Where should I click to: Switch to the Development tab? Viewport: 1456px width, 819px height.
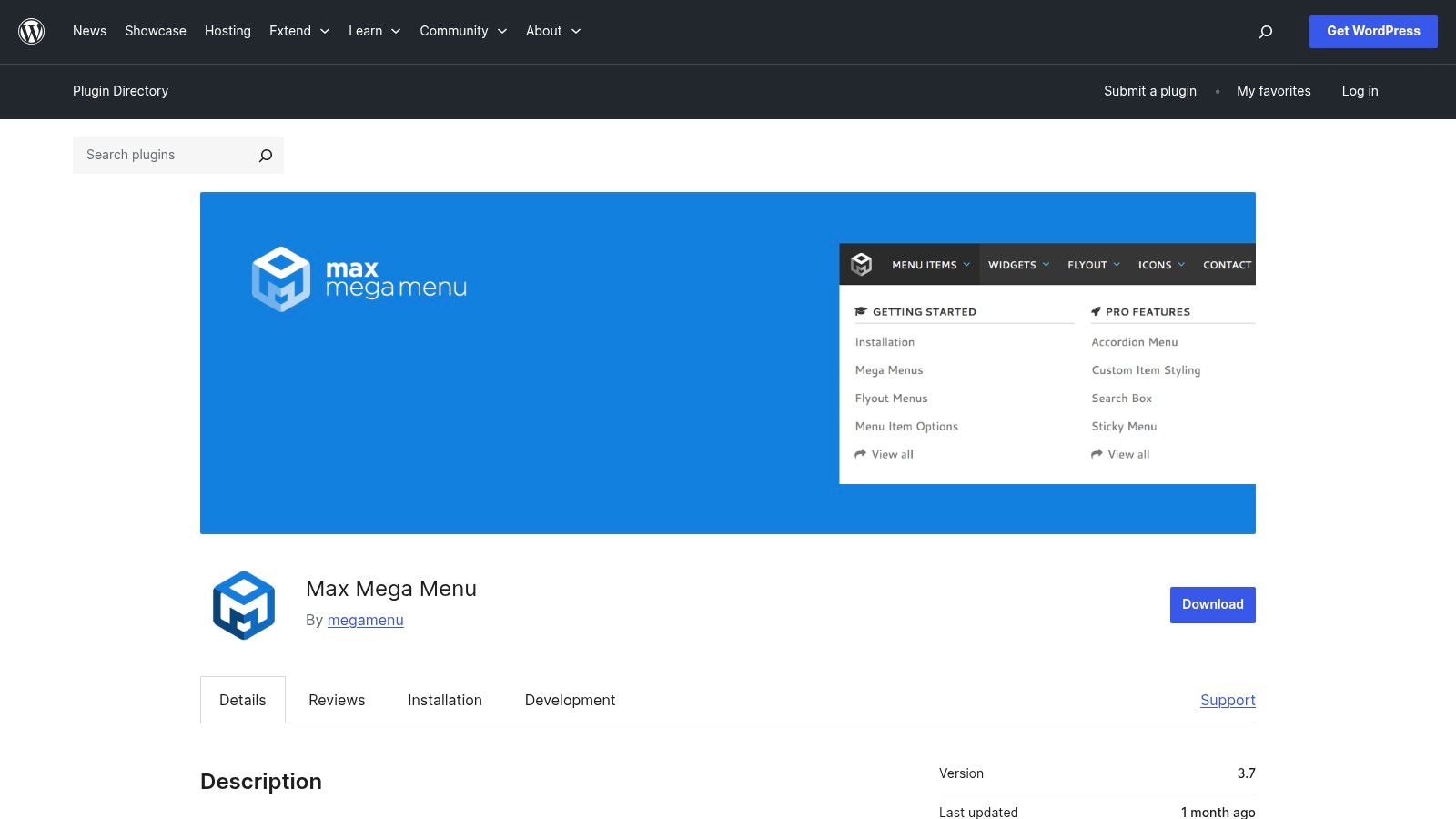[570, 700]
